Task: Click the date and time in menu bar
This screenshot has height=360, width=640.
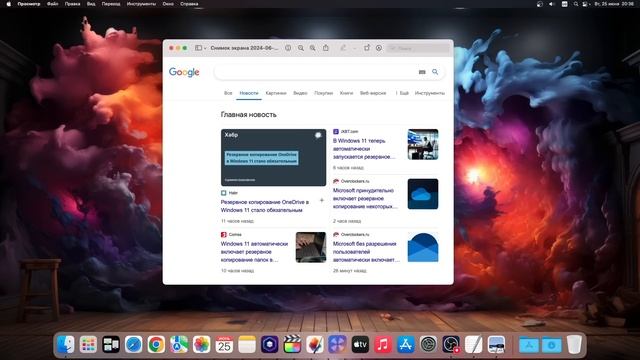Action: [x=614, y=4]
